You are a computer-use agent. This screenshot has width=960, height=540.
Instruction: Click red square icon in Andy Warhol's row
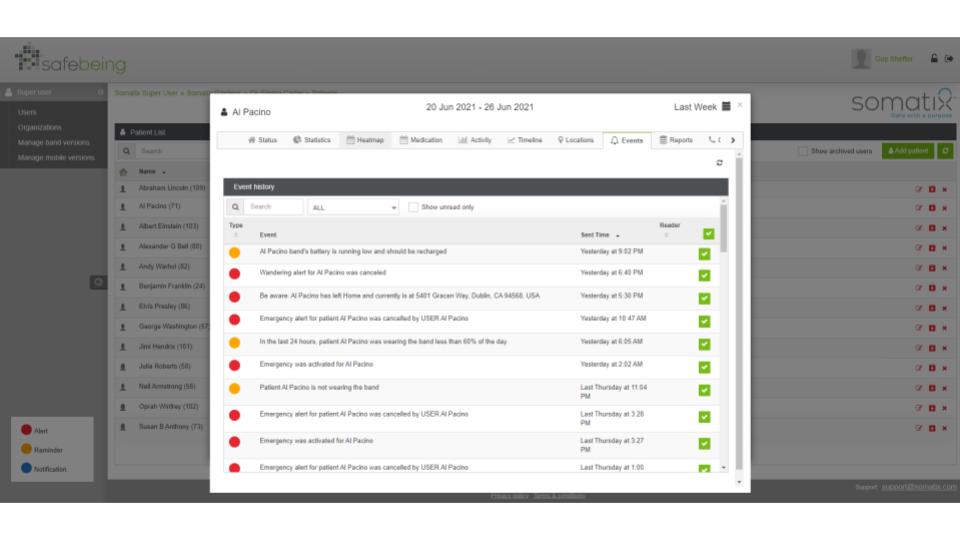click(x=932, y=268)
